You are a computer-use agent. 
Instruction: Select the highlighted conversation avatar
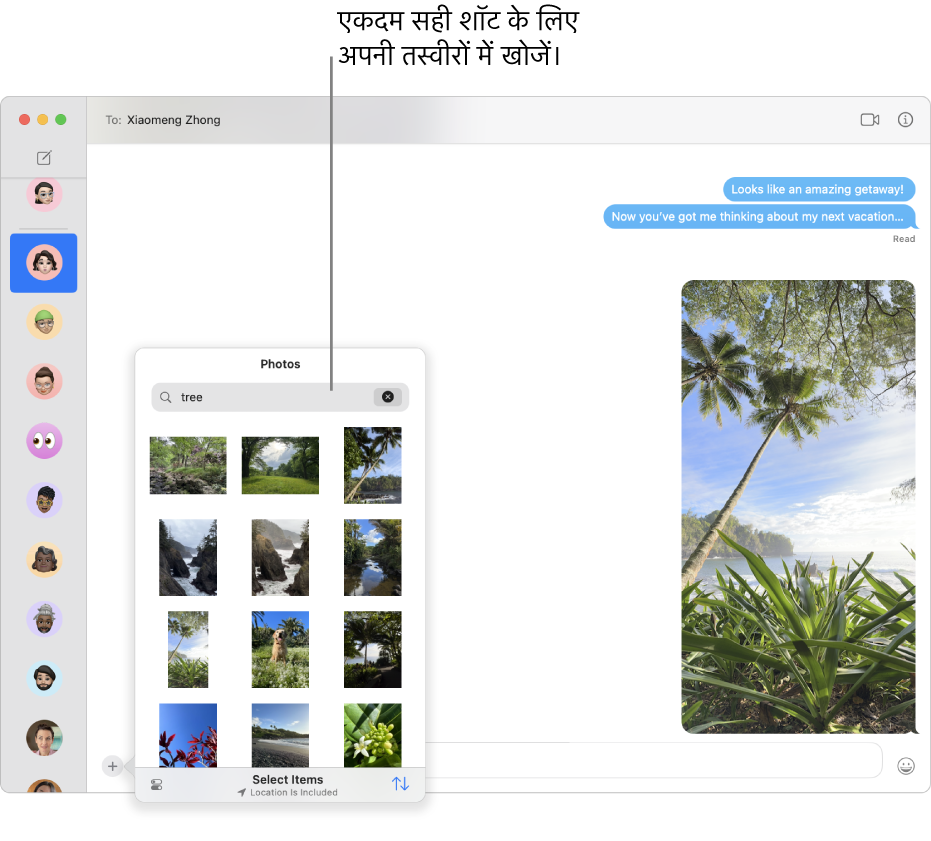(44, 263)
